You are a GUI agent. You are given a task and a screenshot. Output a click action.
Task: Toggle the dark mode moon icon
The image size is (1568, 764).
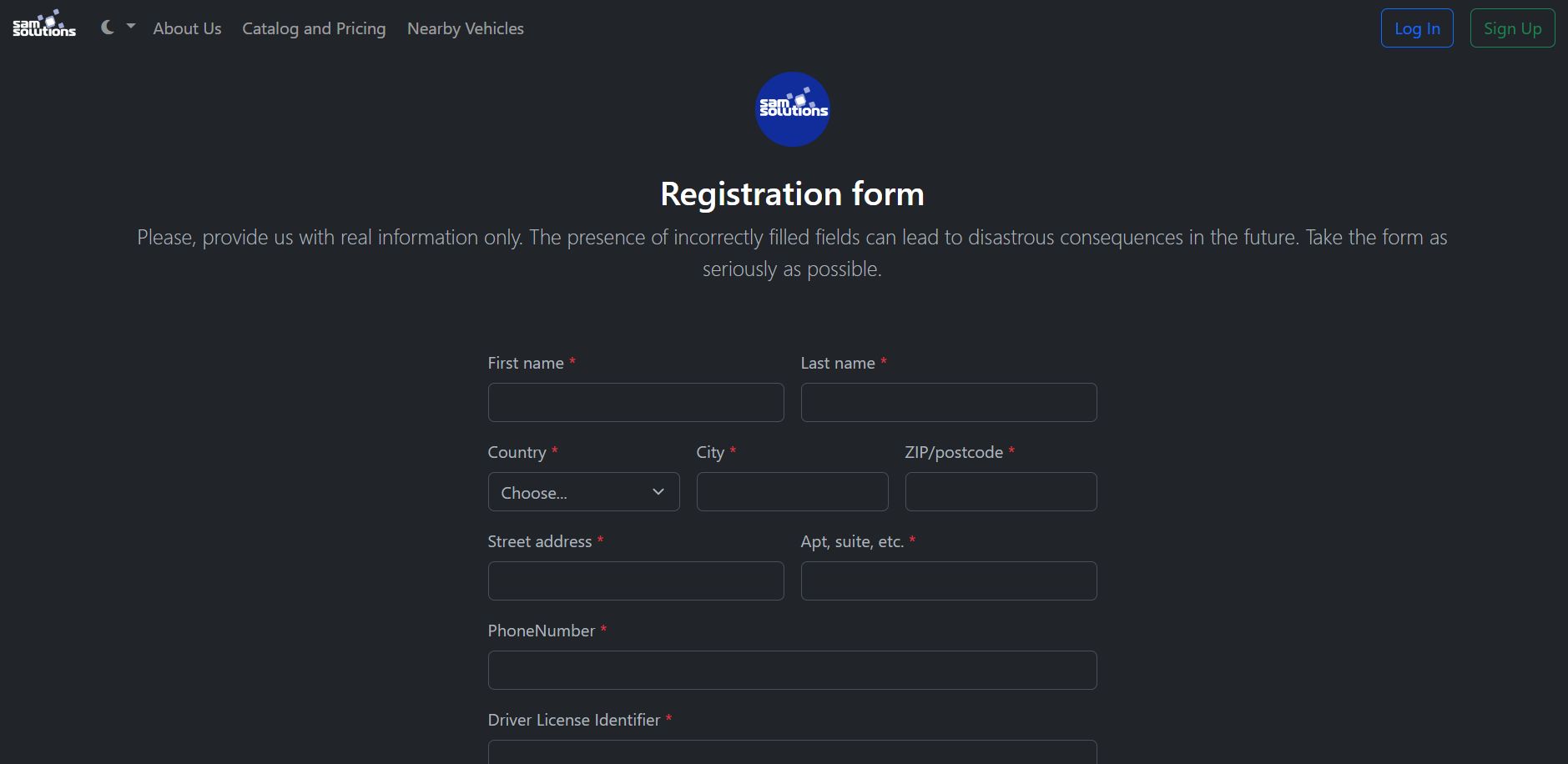coord(108,28)
